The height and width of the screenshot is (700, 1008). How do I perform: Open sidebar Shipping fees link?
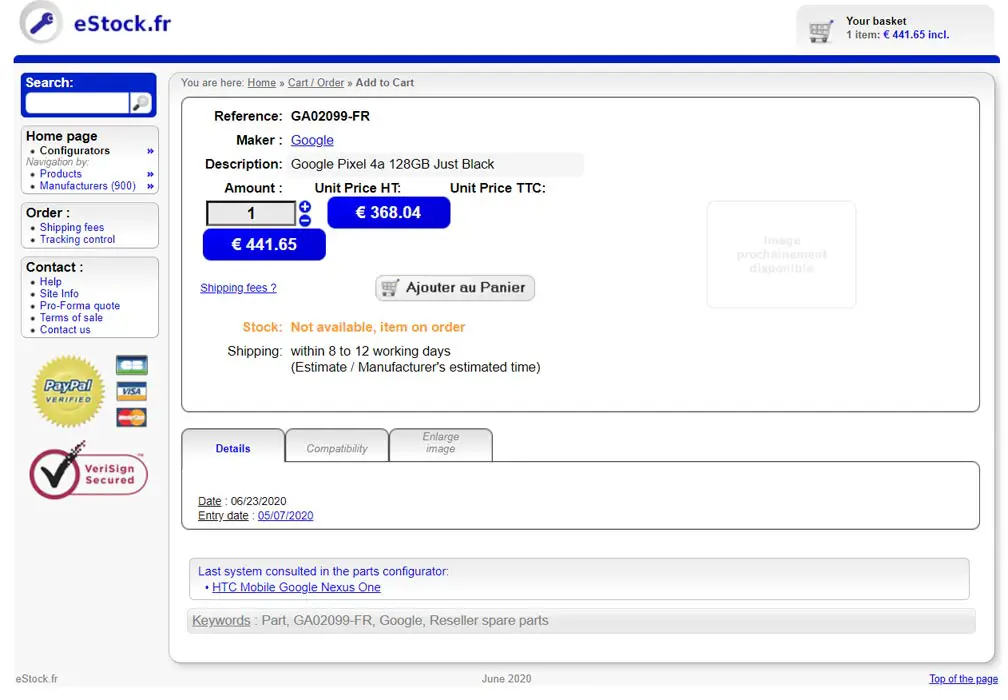[71, 228]
